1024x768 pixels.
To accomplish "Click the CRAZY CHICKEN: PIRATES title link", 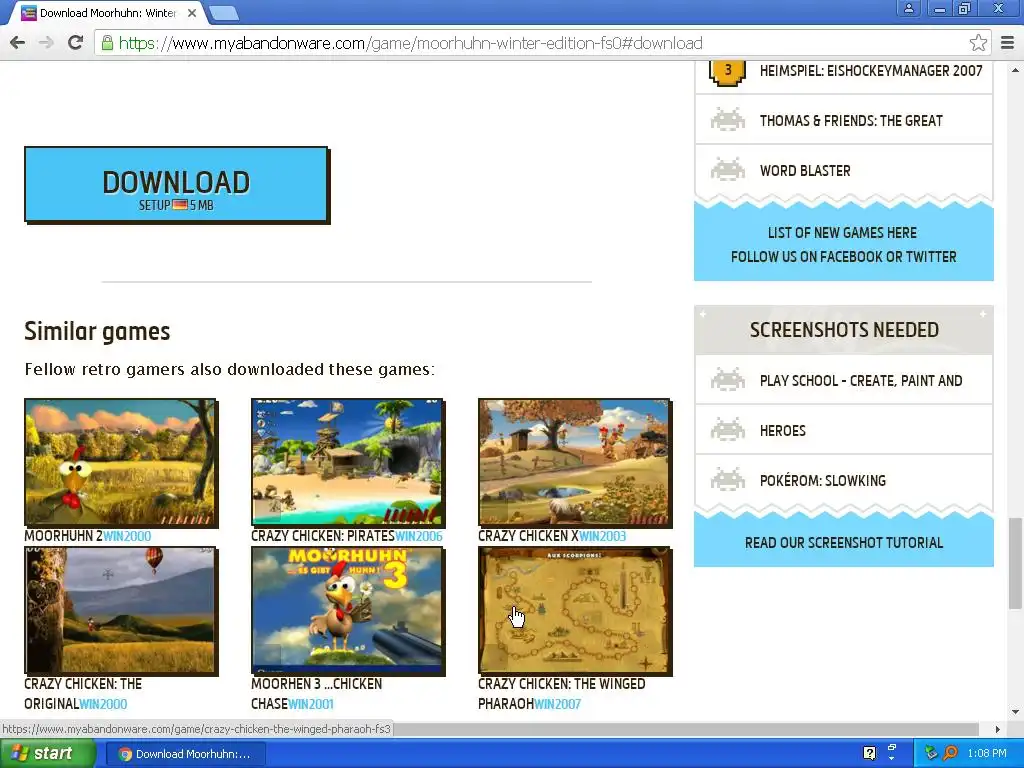I will point(323,536).
